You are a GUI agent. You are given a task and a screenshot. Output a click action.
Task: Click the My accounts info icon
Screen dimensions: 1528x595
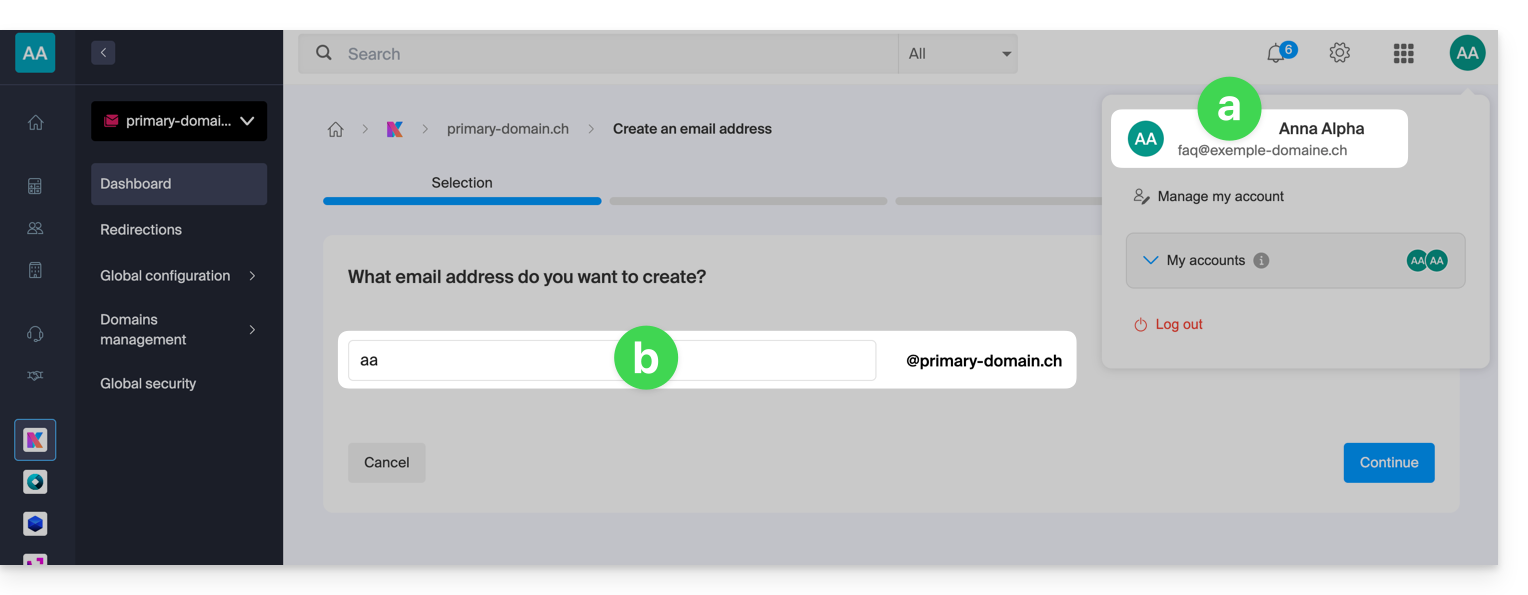point(1261,261)
